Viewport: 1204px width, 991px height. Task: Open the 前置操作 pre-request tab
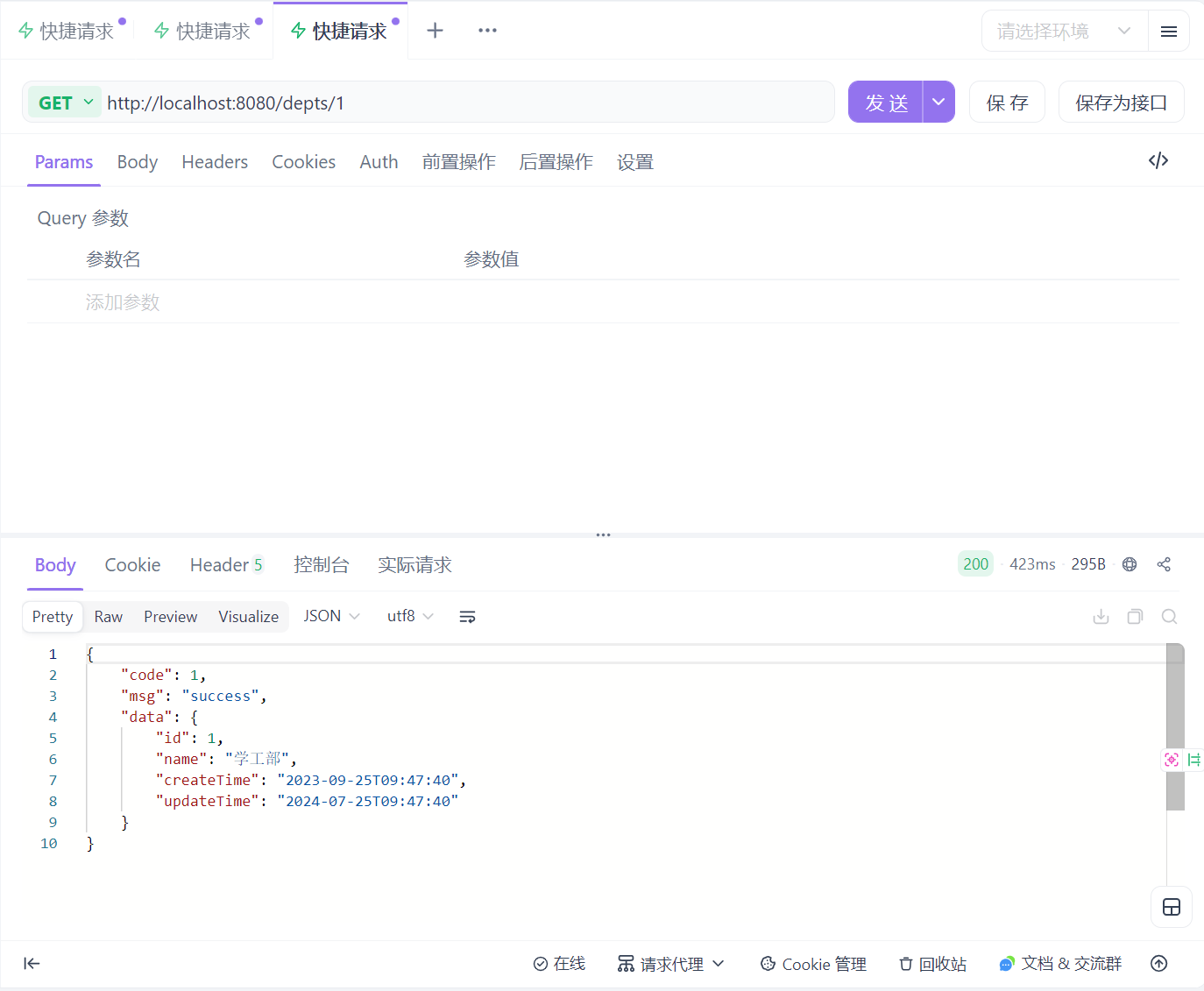click(x=459, y=162)
